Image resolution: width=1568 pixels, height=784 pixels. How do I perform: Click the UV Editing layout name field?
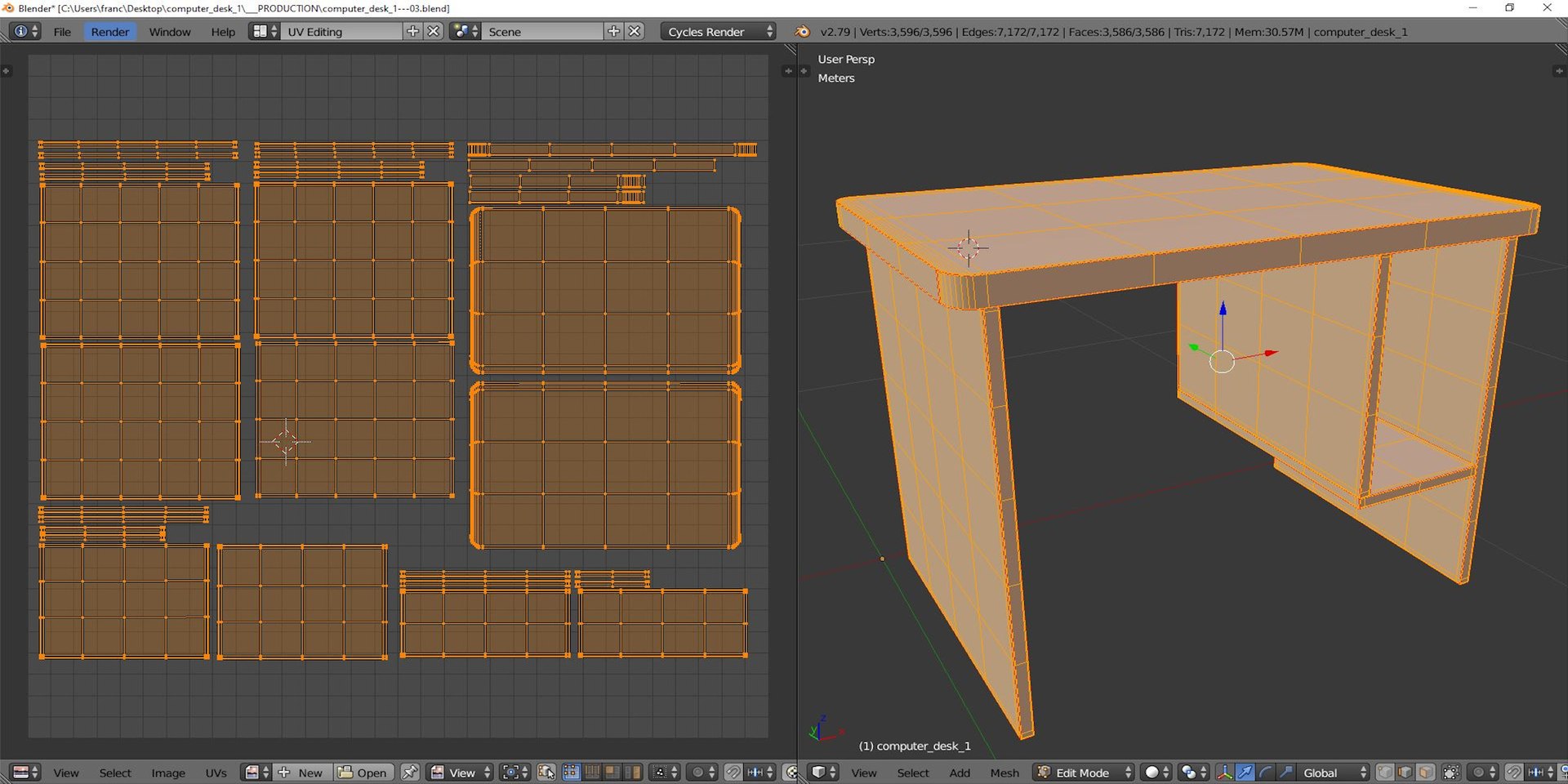point(341,31)
